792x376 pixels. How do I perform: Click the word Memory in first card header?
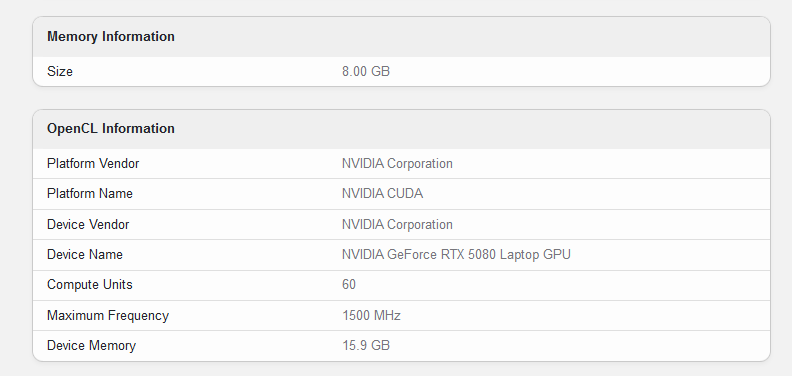point(72,37)
